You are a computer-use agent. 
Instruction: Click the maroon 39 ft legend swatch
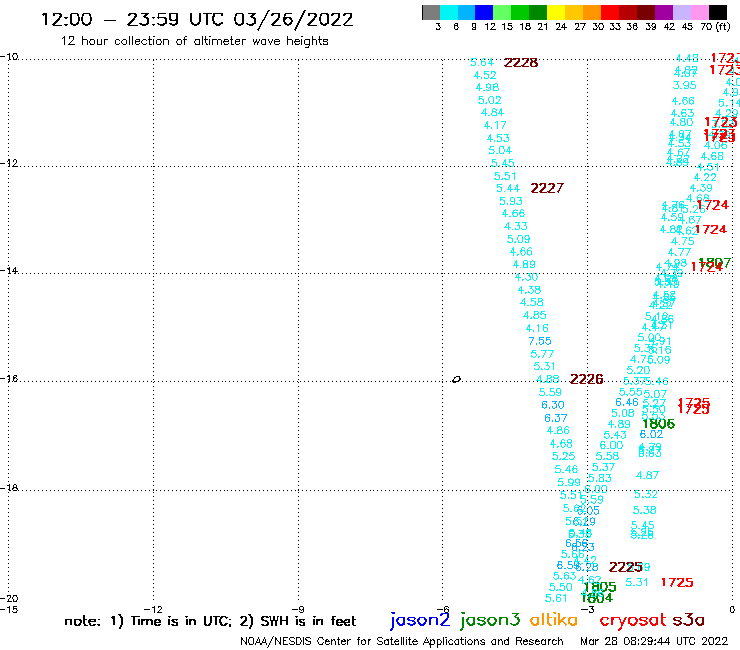point(646,12)
